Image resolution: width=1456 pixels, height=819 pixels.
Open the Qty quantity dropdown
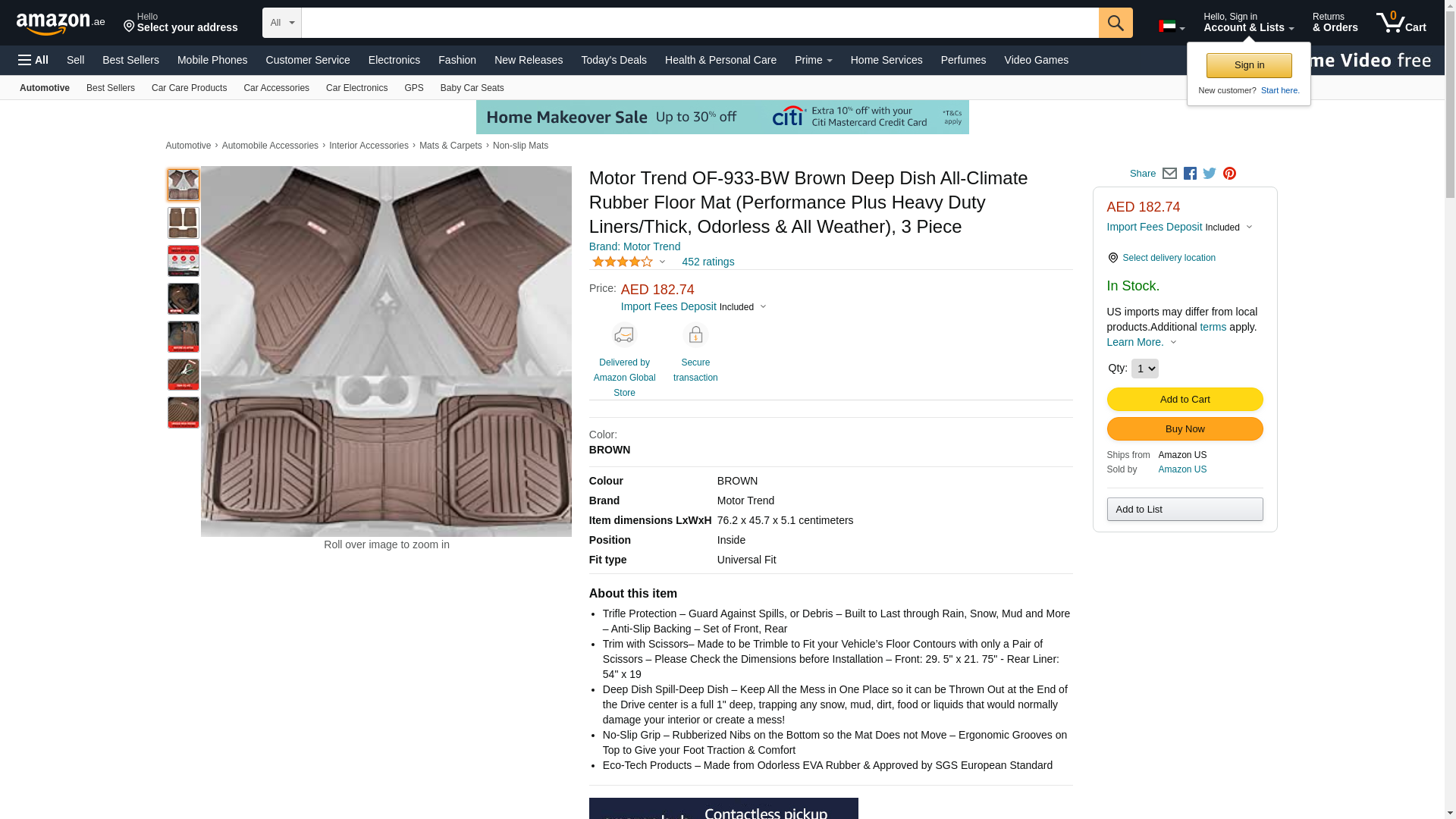click(1144, 369)
